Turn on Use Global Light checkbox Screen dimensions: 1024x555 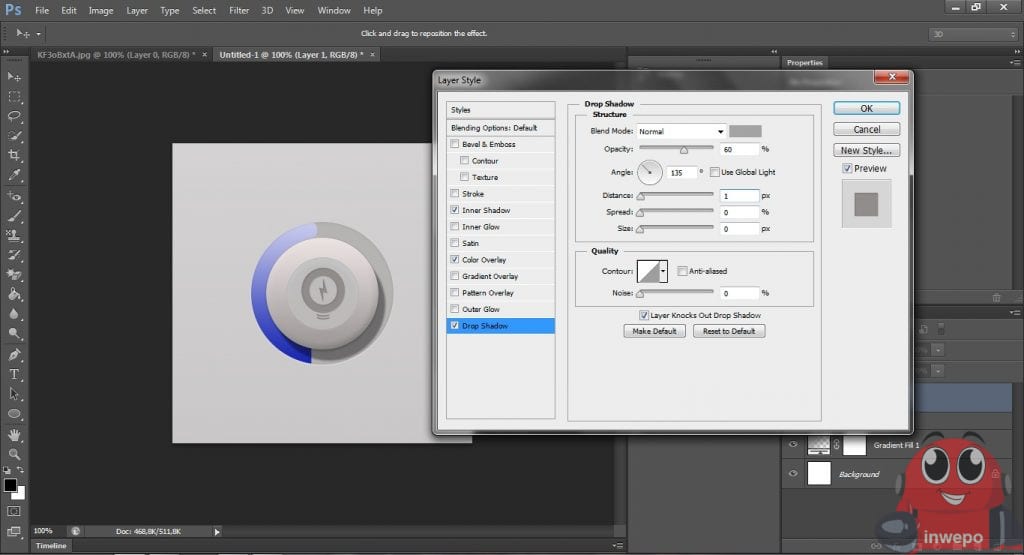coord(713,172)
